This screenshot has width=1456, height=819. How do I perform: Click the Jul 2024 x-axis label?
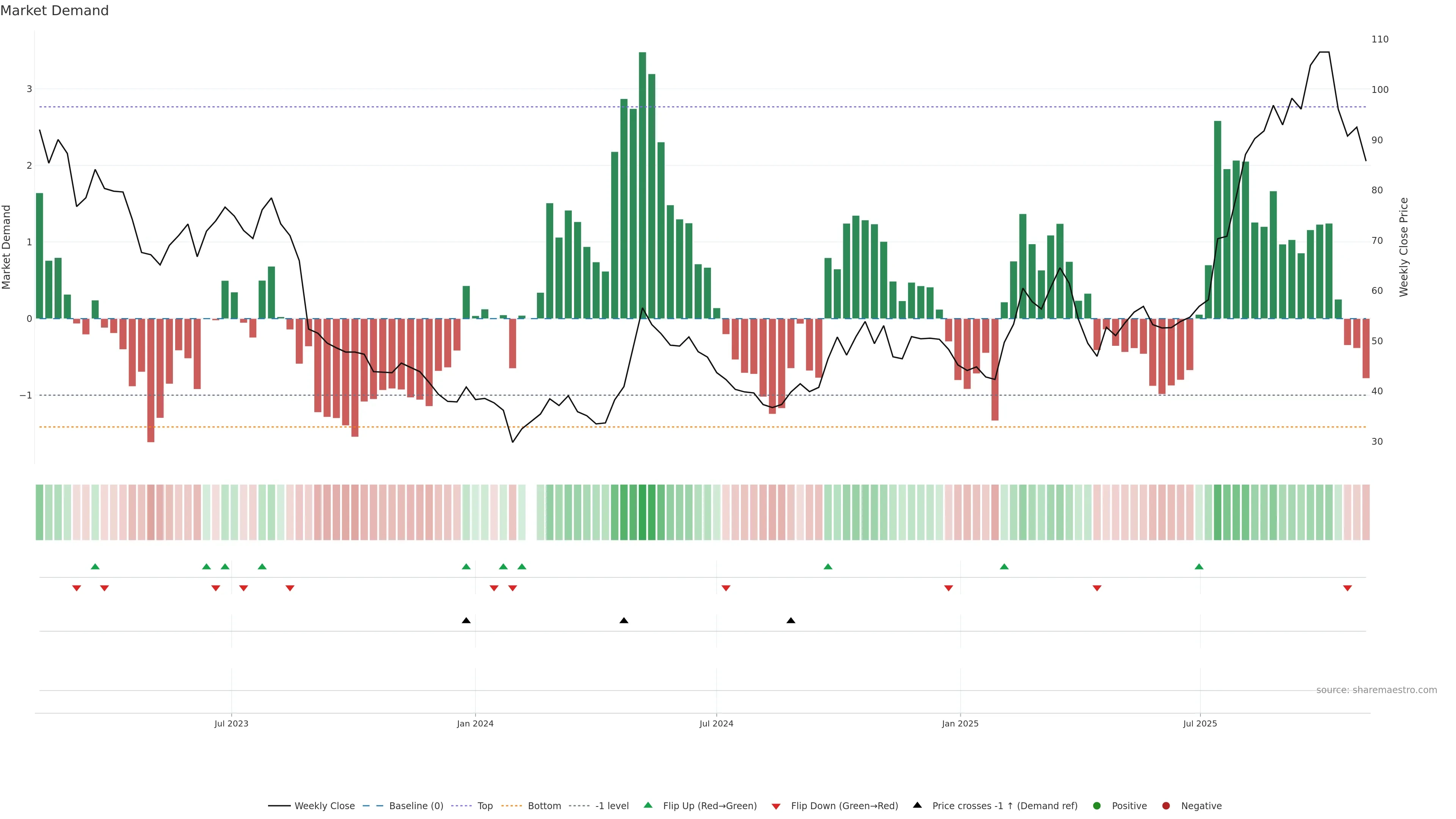point(716,723)
